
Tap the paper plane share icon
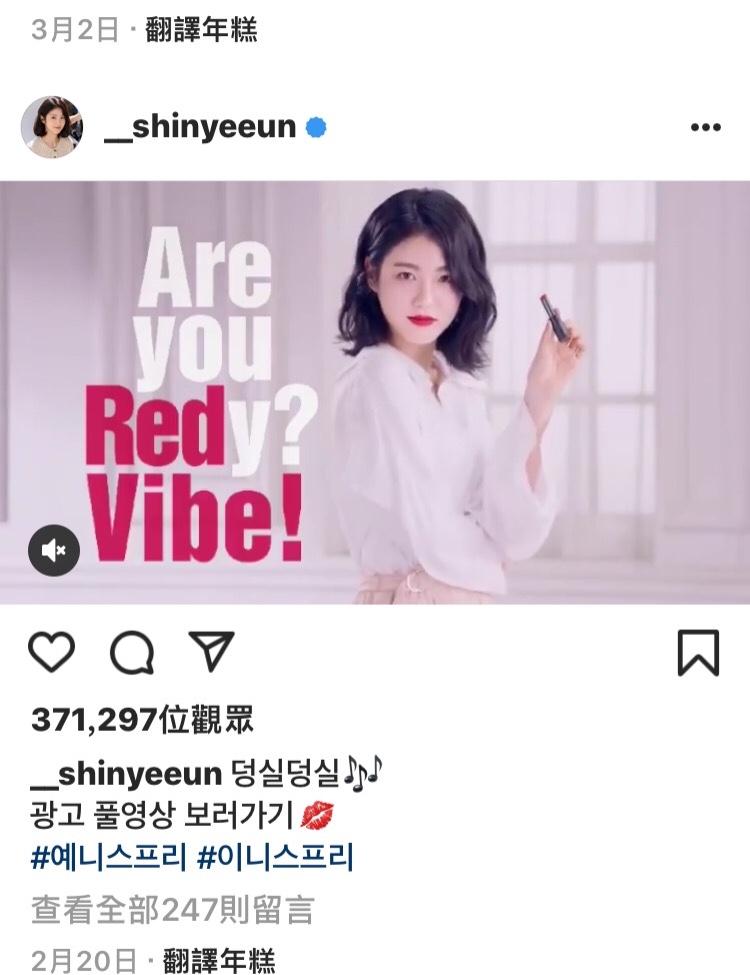click(x=211, y=650)
